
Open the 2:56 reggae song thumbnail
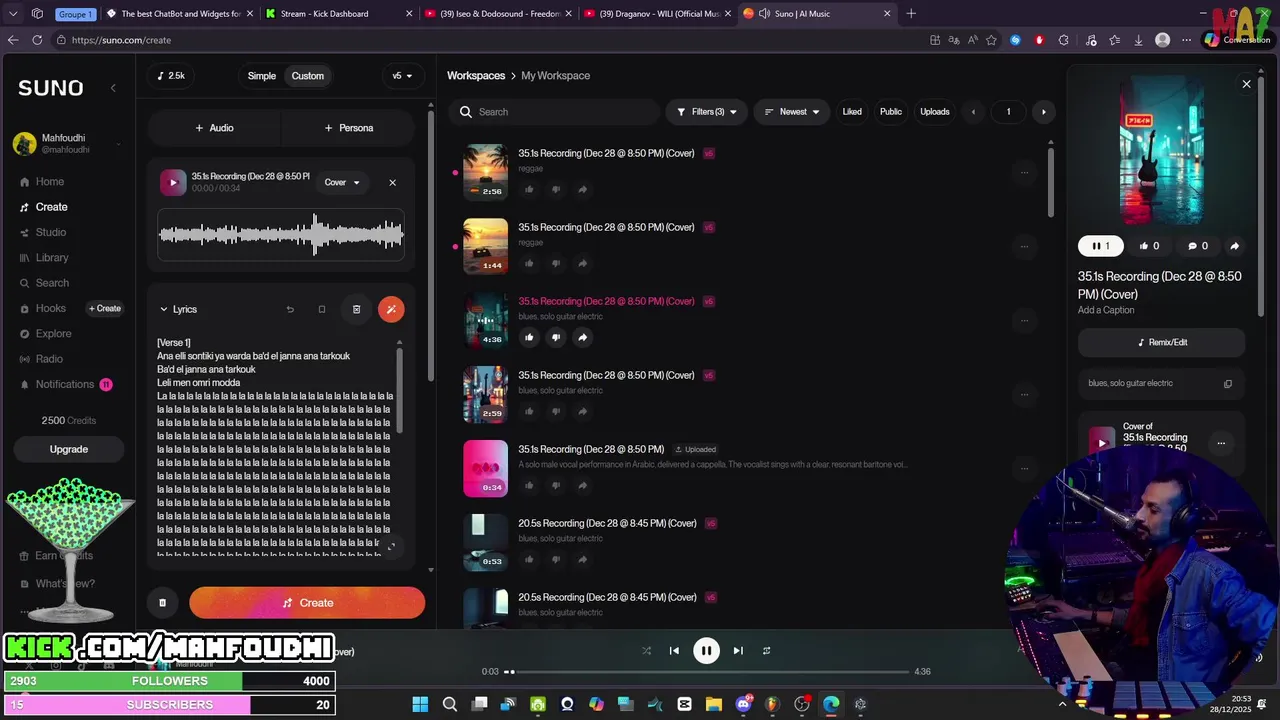pos(485,172)
